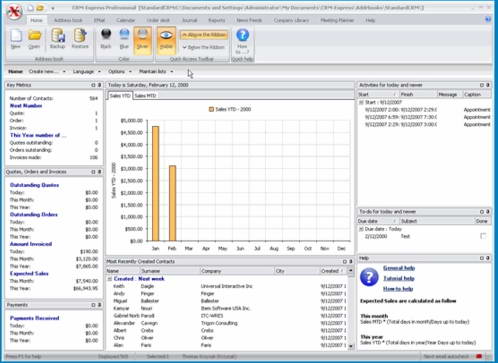498x363 pixels.
Task: Maximize the Key Metrics panel
Action: [x=93, y=85]
